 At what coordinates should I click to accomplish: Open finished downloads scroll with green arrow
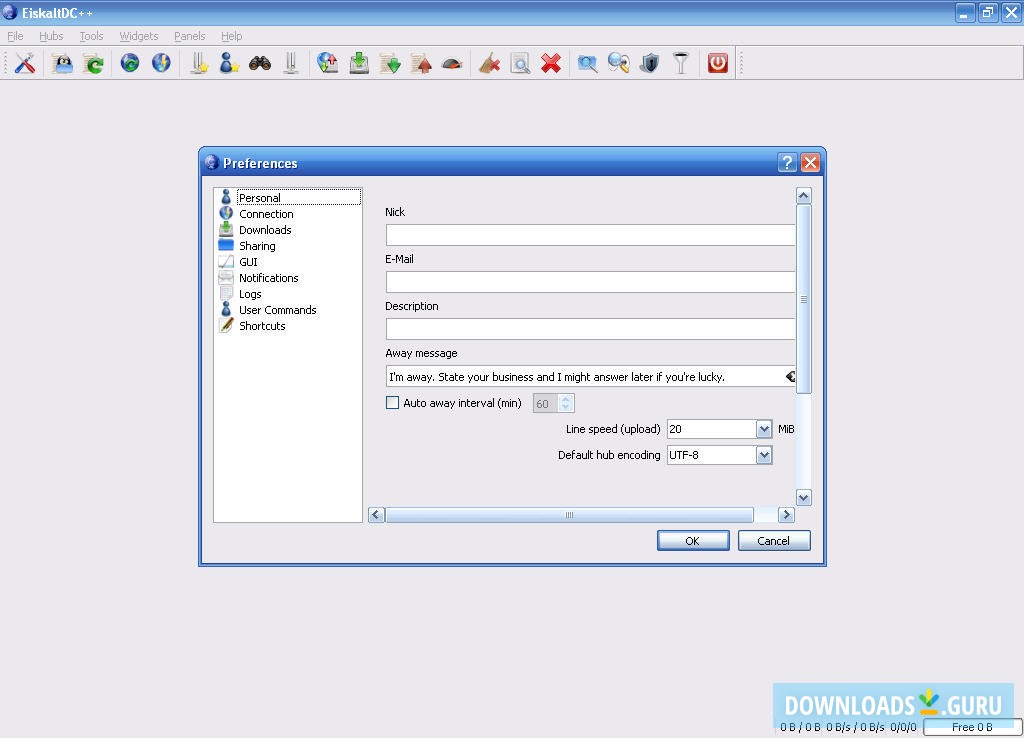tap(391, 63)
